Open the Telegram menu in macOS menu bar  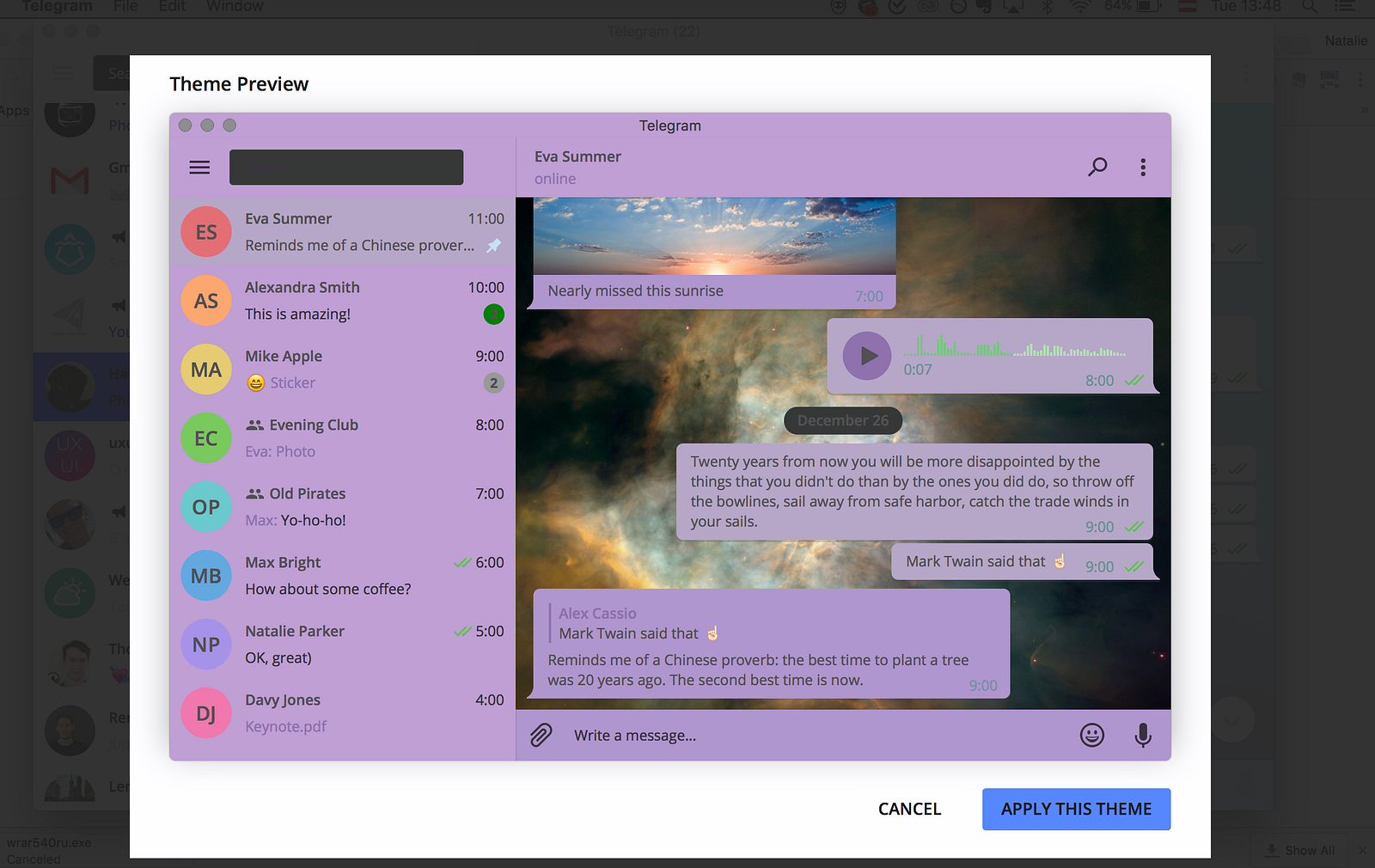(57, 6)
